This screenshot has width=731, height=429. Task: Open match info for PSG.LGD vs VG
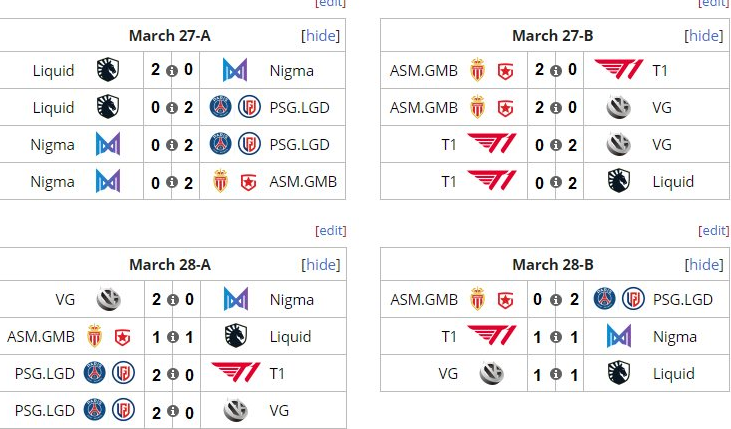point(172,411)
